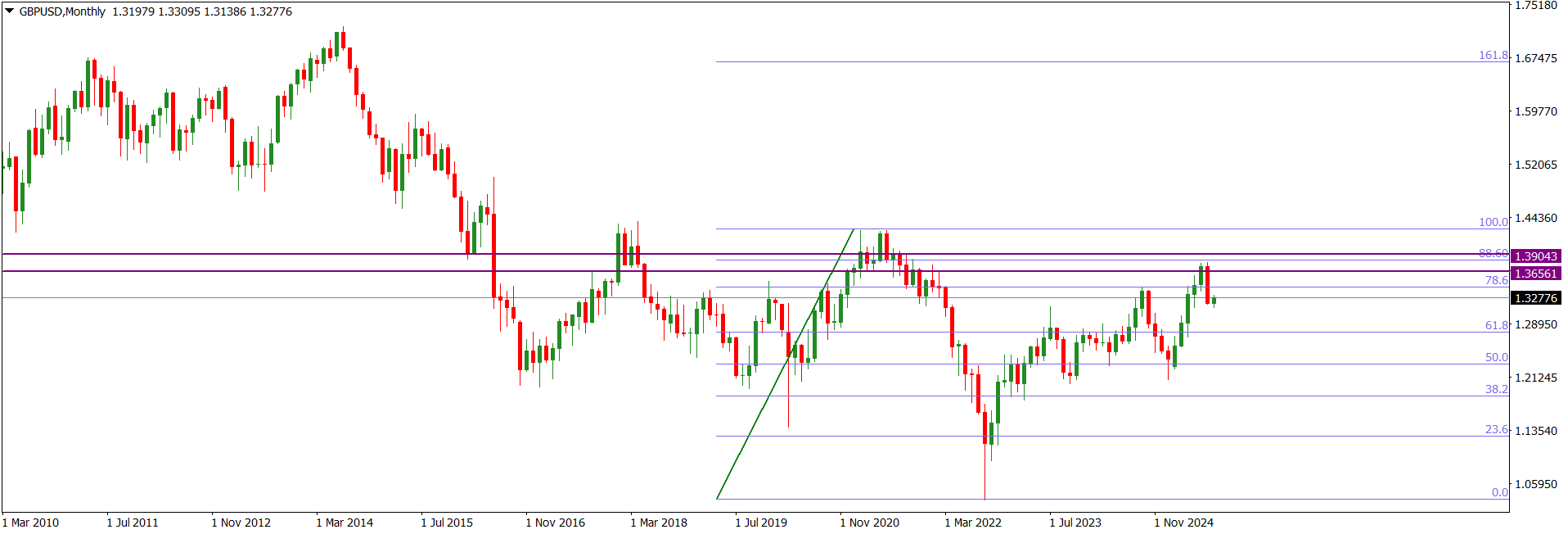Image resolution: width=1568 pixels, height=534 pixels.
Task: Click the 1 Mar 2022 date label
Action: click(x=973, y=523)
